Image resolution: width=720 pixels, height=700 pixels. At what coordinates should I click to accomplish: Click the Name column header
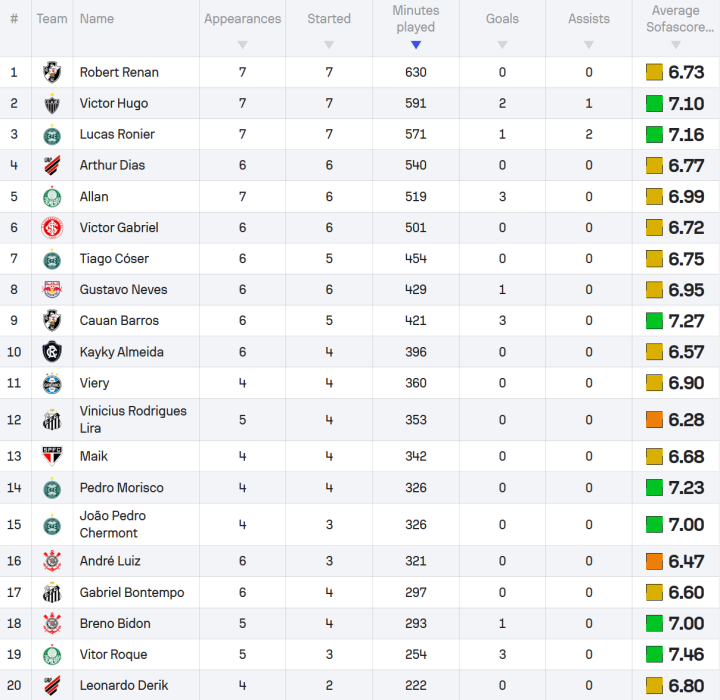coord(97,19)
